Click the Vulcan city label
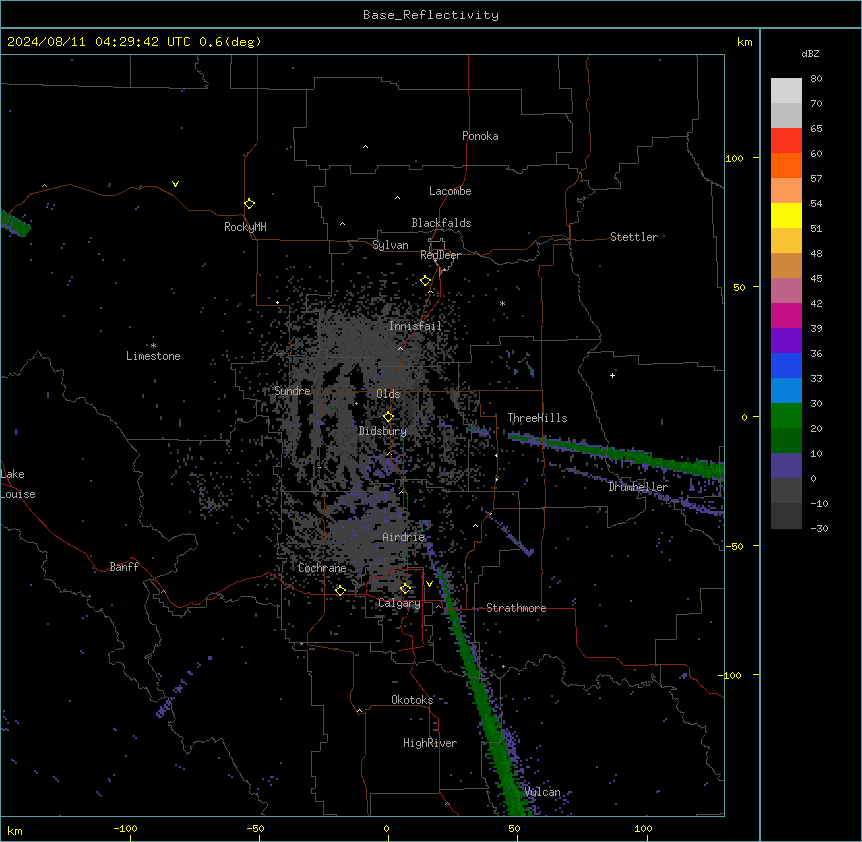Image resolution: width=862 pixels, height=842 pixels. point(543,792)
